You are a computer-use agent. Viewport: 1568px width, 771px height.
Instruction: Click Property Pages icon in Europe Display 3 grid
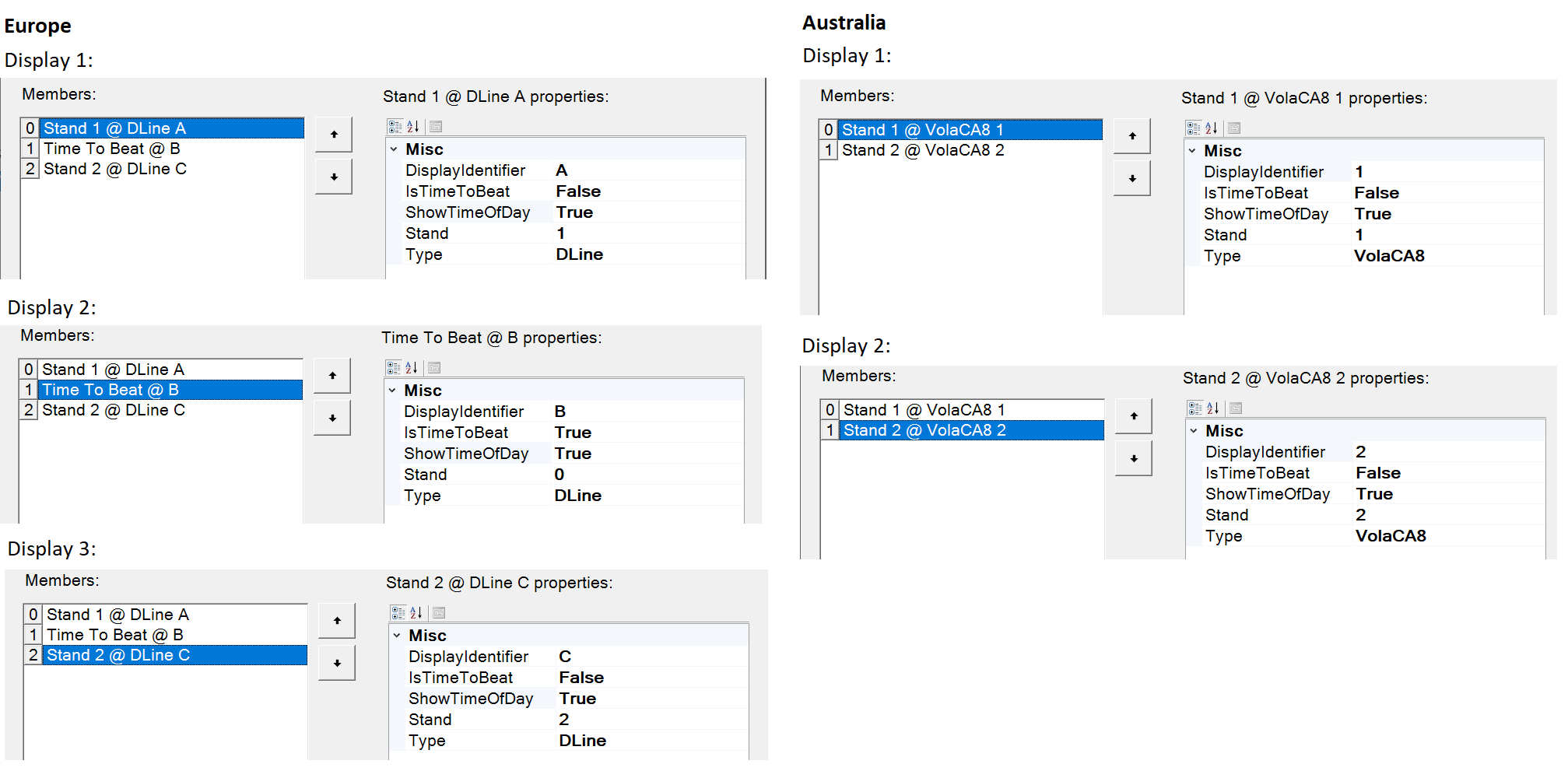(439, 613)
